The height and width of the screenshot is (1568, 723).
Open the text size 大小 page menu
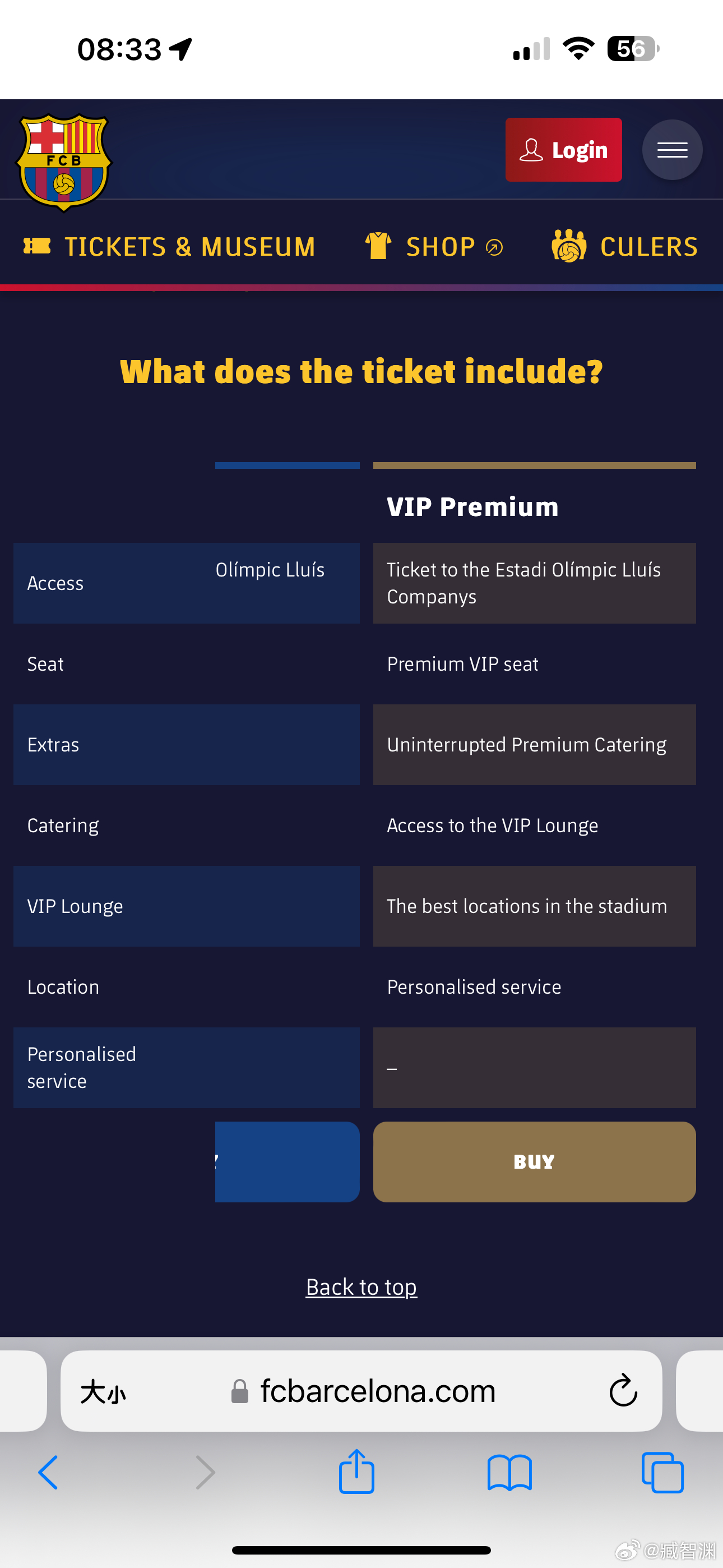(x=103, y=1391)
